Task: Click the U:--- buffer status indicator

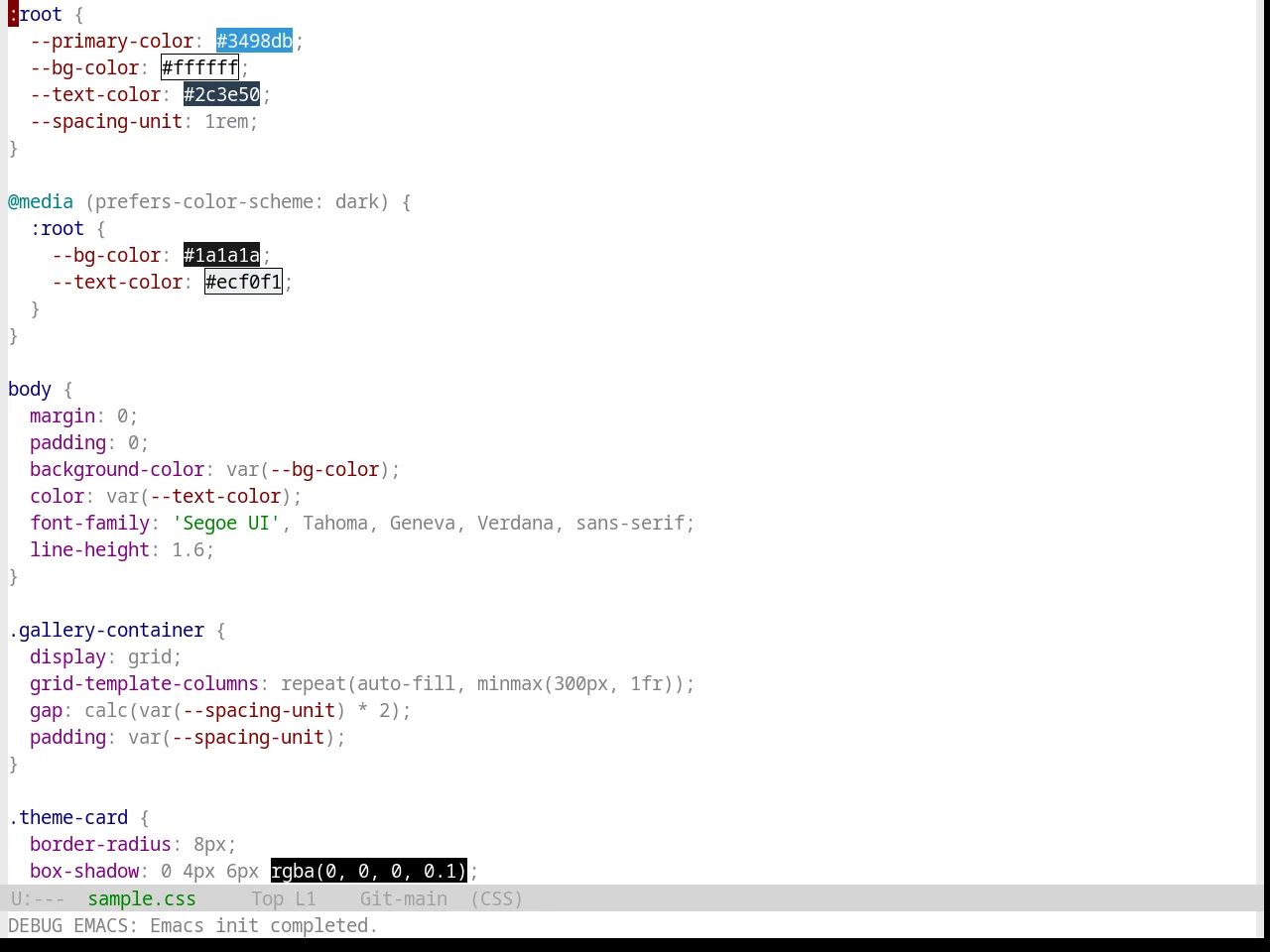Action: pos(38,898)
